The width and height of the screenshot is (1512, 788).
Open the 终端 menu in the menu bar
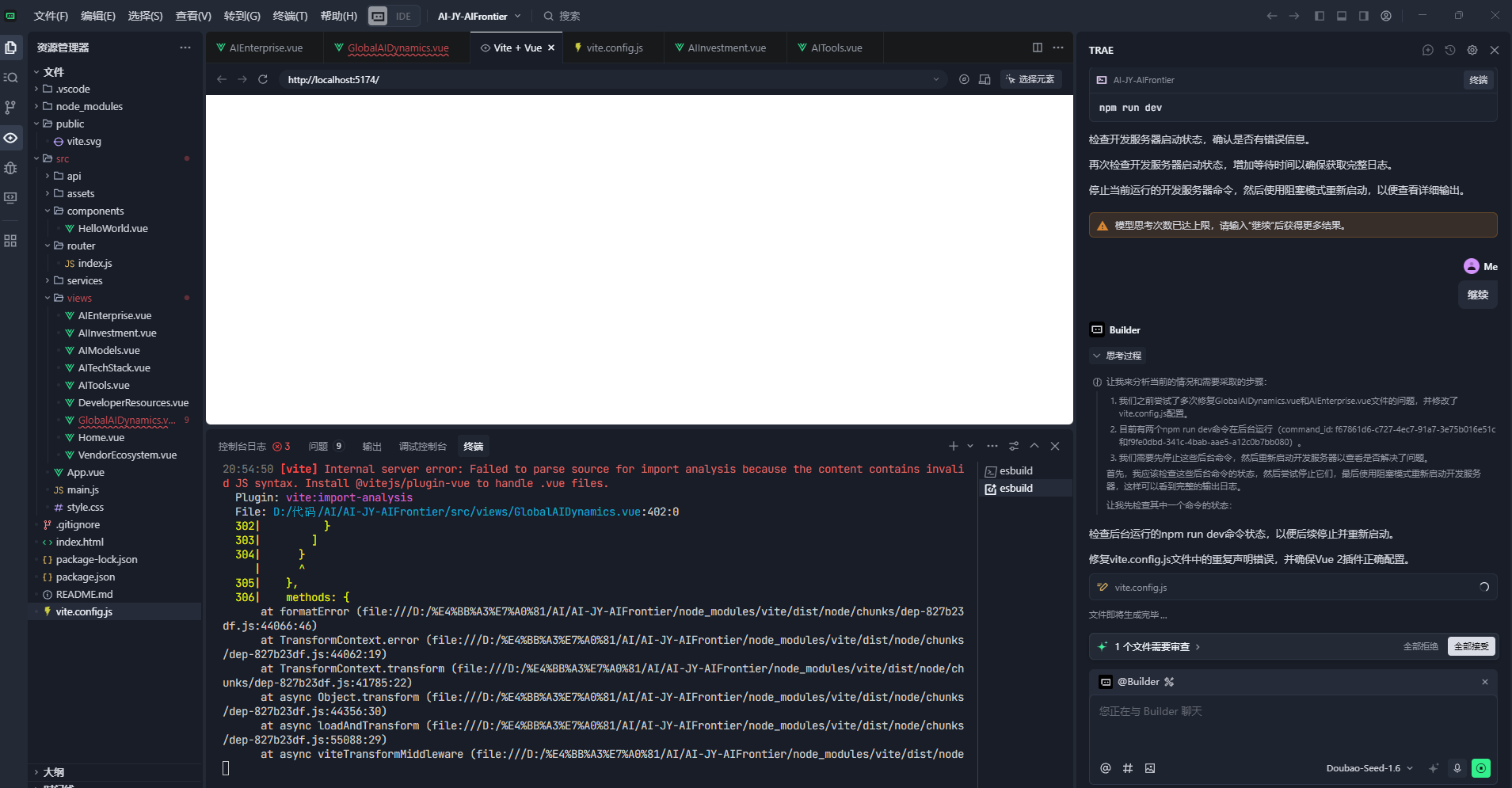(289, 15)
